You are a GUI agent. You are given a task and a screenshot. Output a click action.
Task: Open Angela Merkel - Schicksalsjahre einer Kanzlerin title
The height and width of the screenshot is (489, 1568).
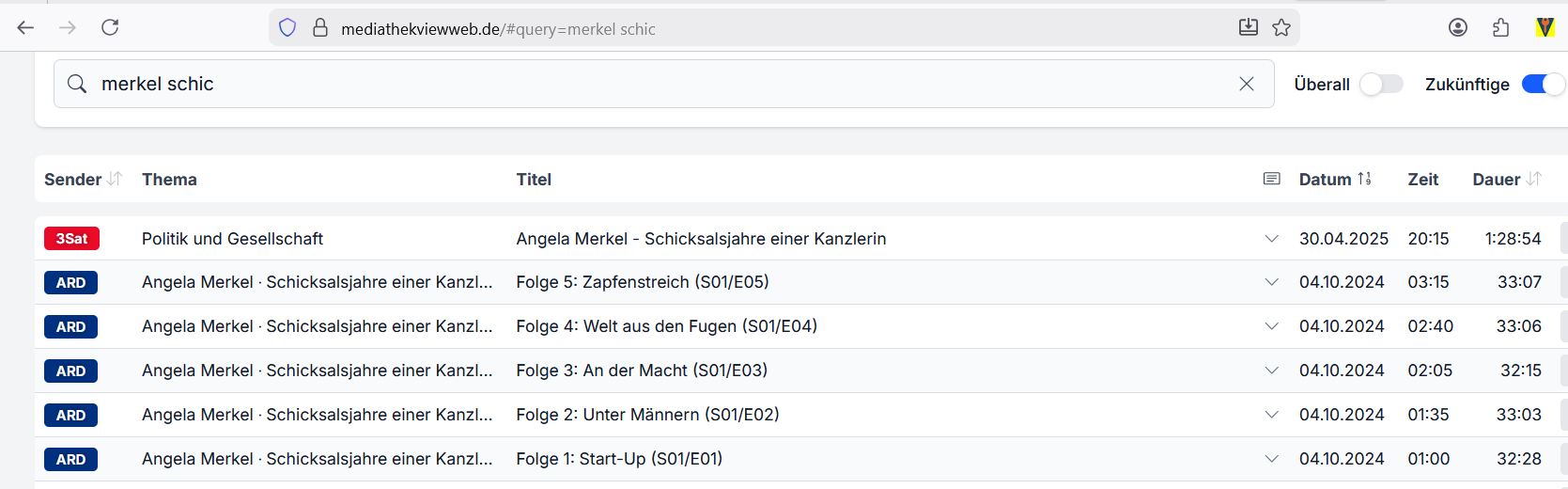pos(701,239)
